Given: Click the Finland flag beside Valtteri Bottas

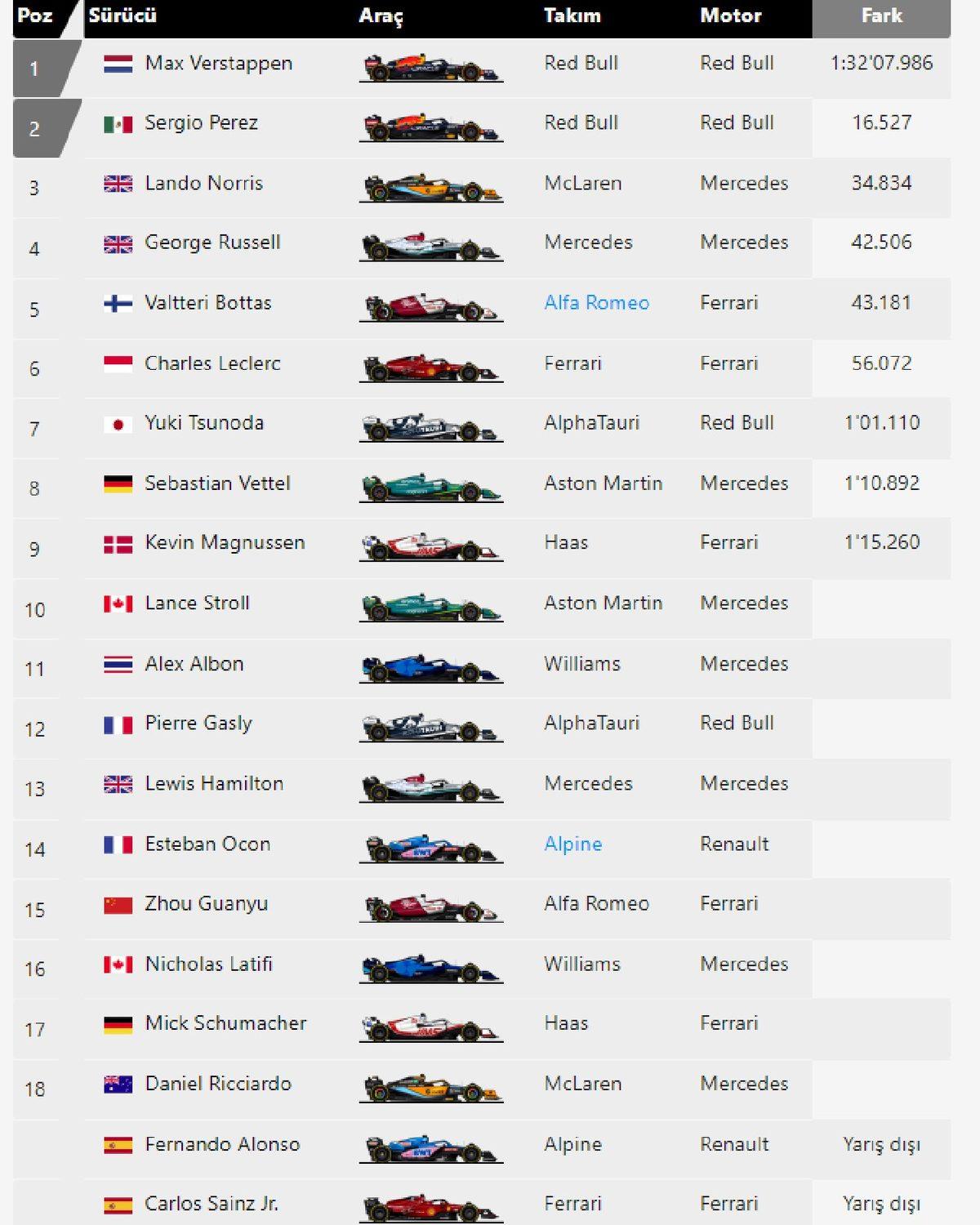Looking at the screenshot, I should point(118,304).
